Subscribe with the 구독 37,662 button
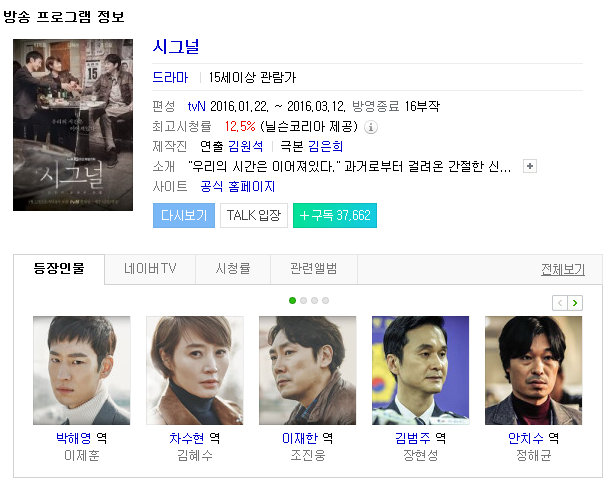 click(x=335, y=215)
